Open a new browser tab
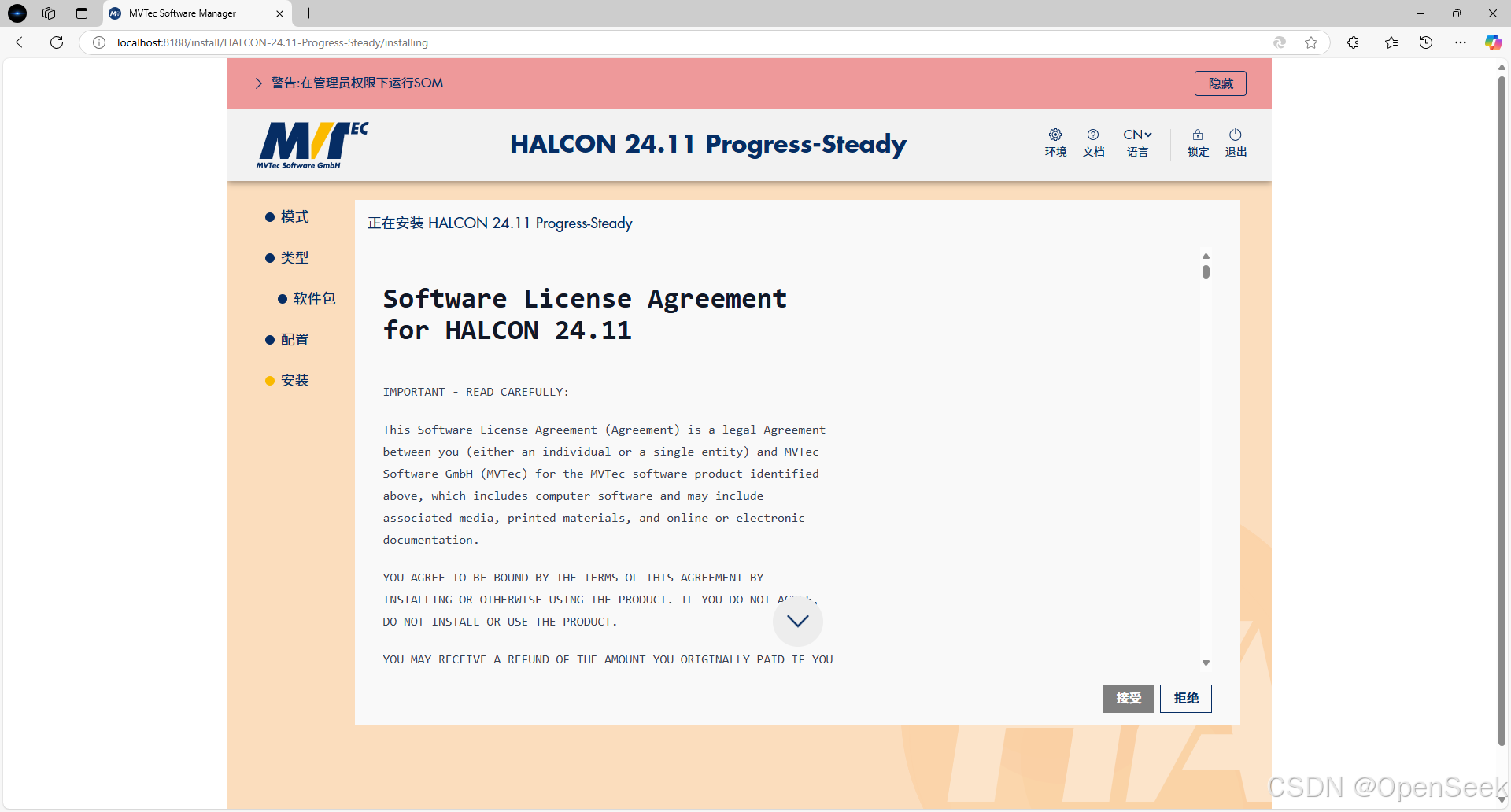This screenshot has width=1511, height=812. (308, 13)
